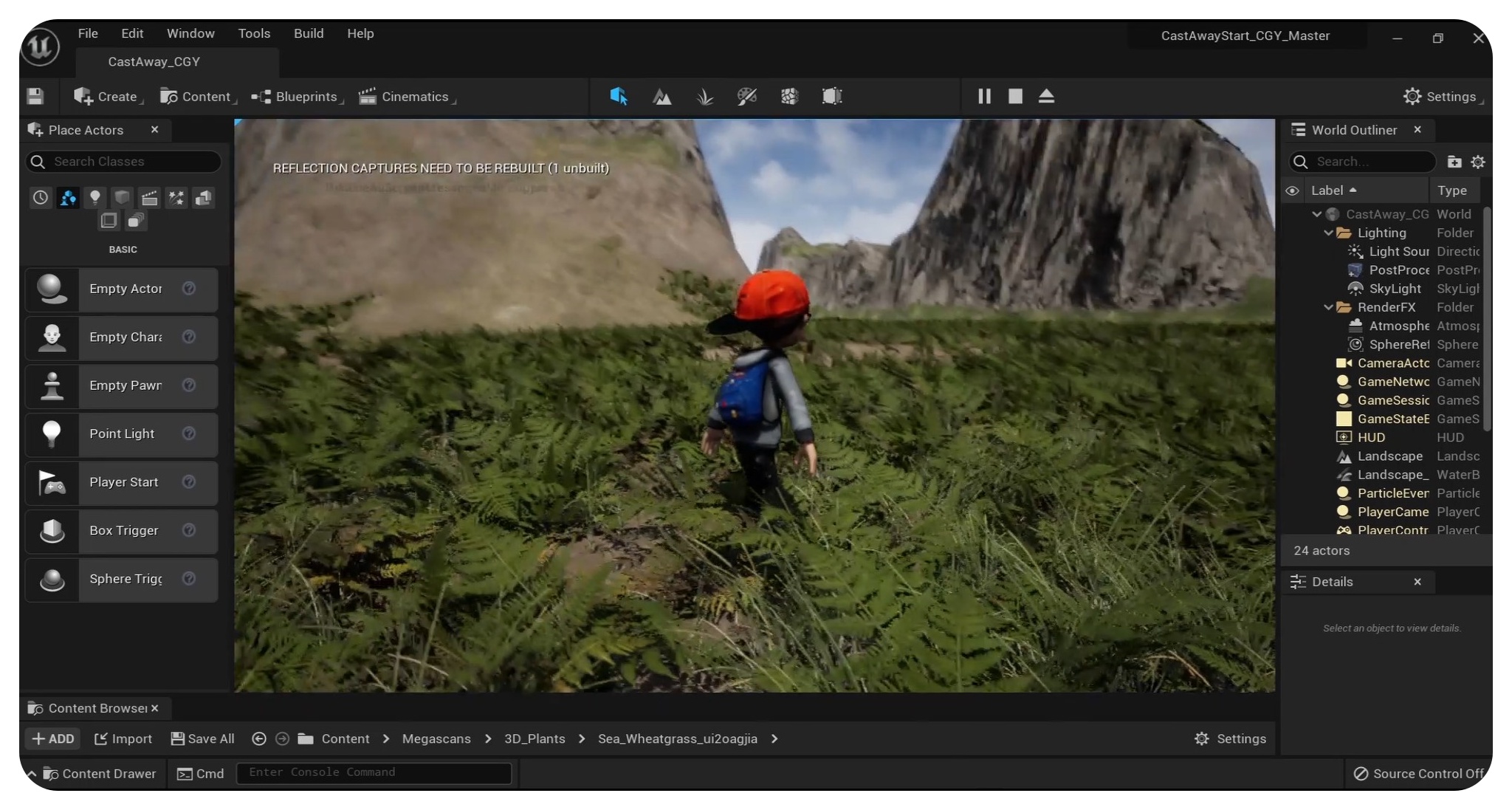Activate the Select mode toolbar icon
Image resolution: width=1512 pixels, height=810 pixels.
click(x=619, y=97)
